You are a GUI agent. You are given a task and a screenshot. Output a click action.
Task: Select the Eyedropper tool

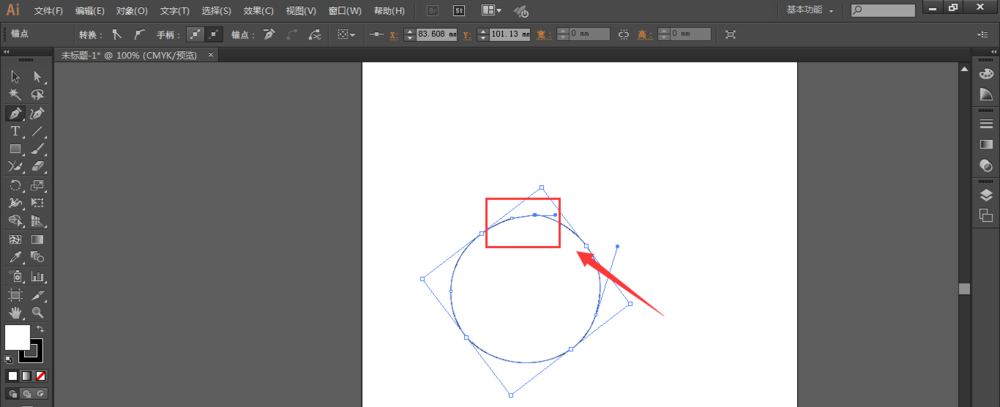(x=16, y=258)
